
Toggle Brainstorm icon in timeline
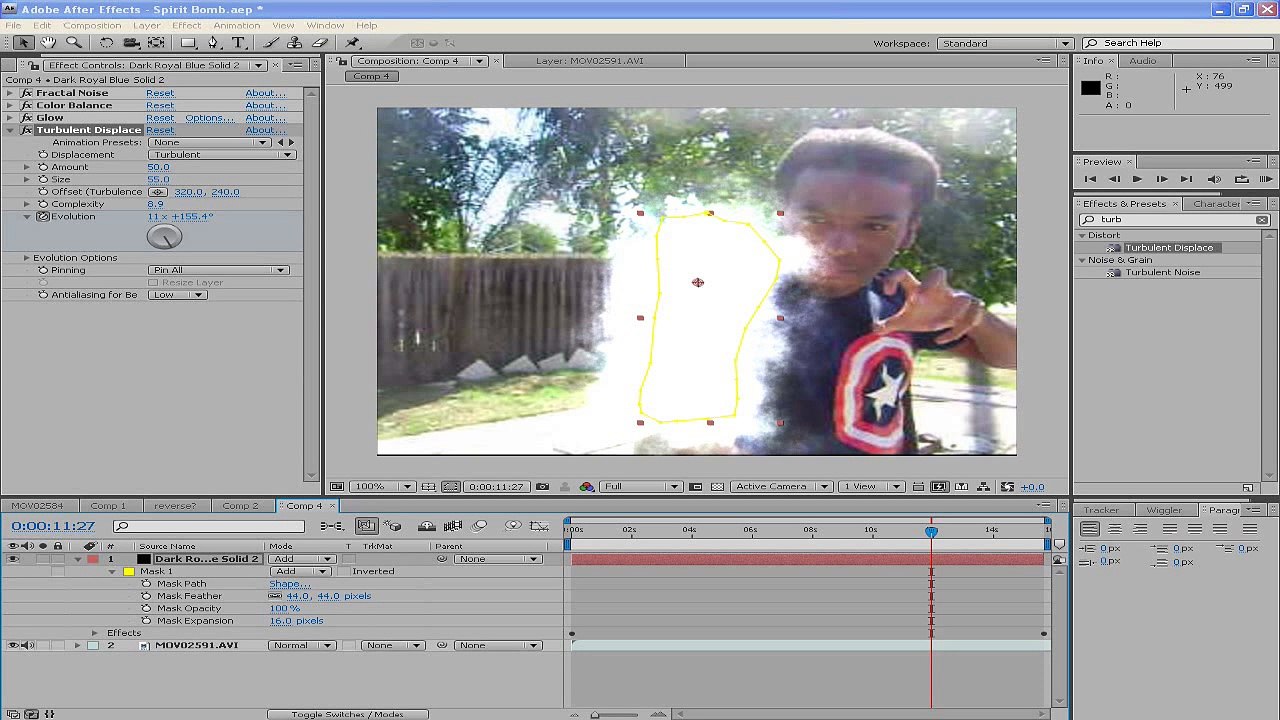(513, 526)
